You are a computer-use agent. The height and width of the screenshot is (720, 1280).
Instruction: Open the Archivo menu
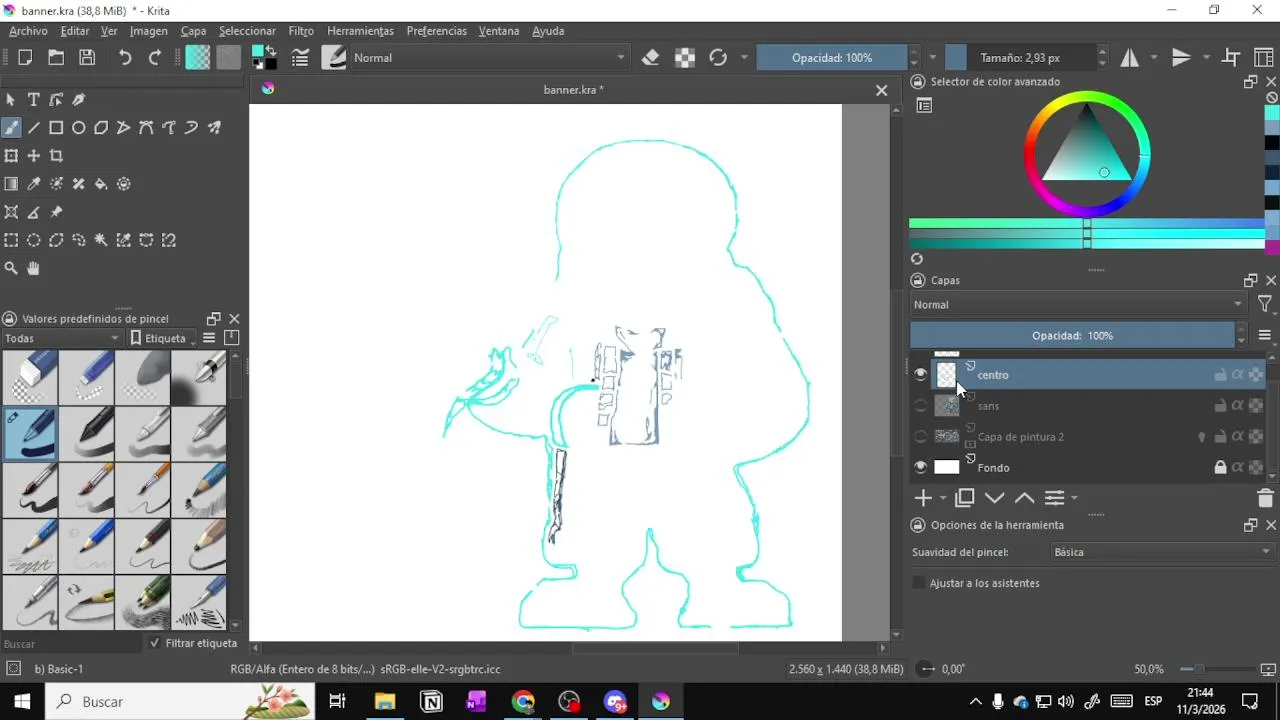[x=28, y=31]
